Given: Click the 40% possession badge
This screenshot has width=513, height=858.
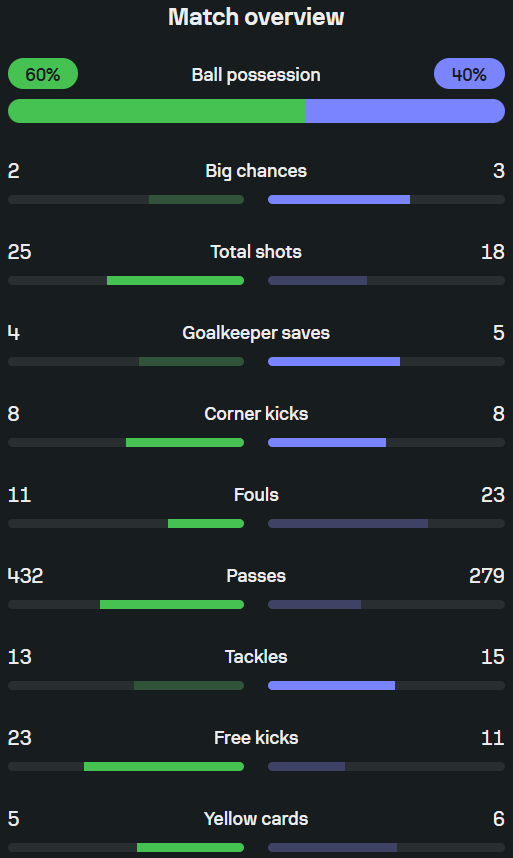Looking at the screenshot, I should [x=469, y=74].
